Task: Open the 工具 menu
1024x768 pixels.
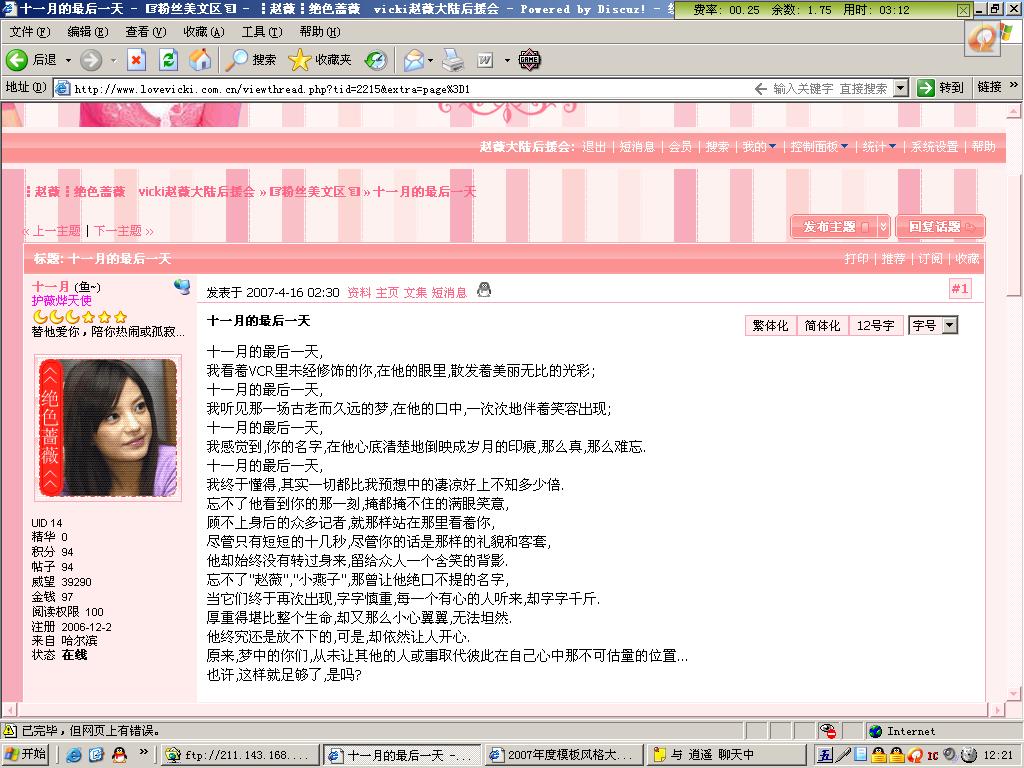Action: (x=262, y=32)
